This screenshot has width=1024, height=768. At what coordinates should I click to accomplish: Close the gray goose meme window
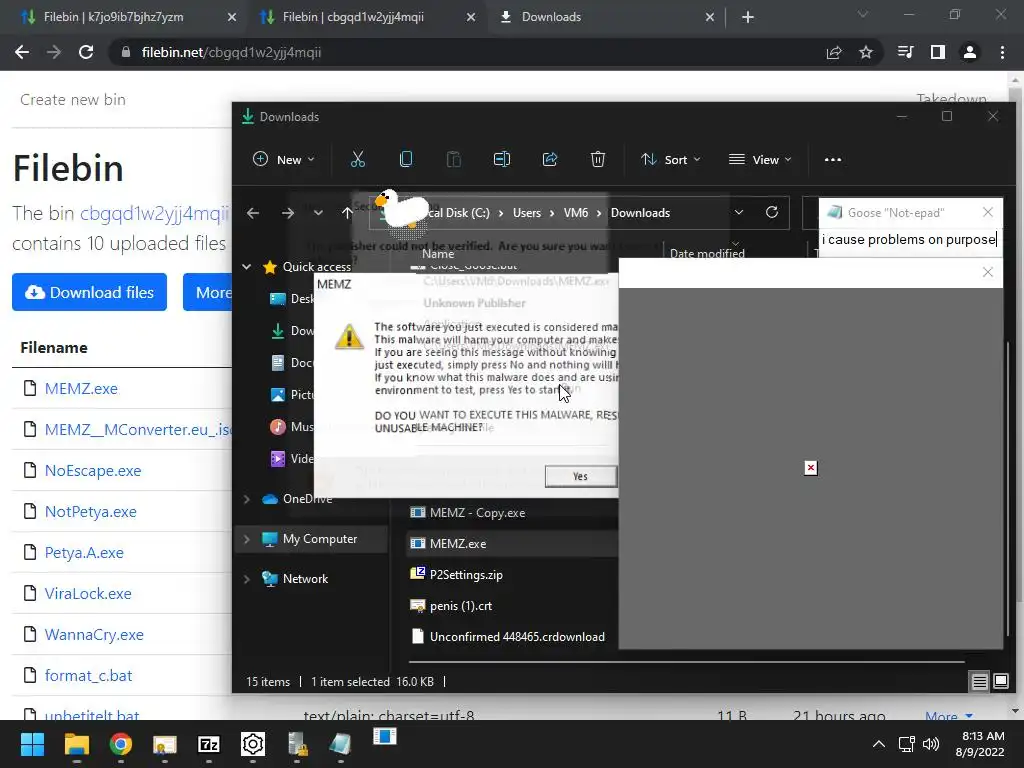[988, 272]
